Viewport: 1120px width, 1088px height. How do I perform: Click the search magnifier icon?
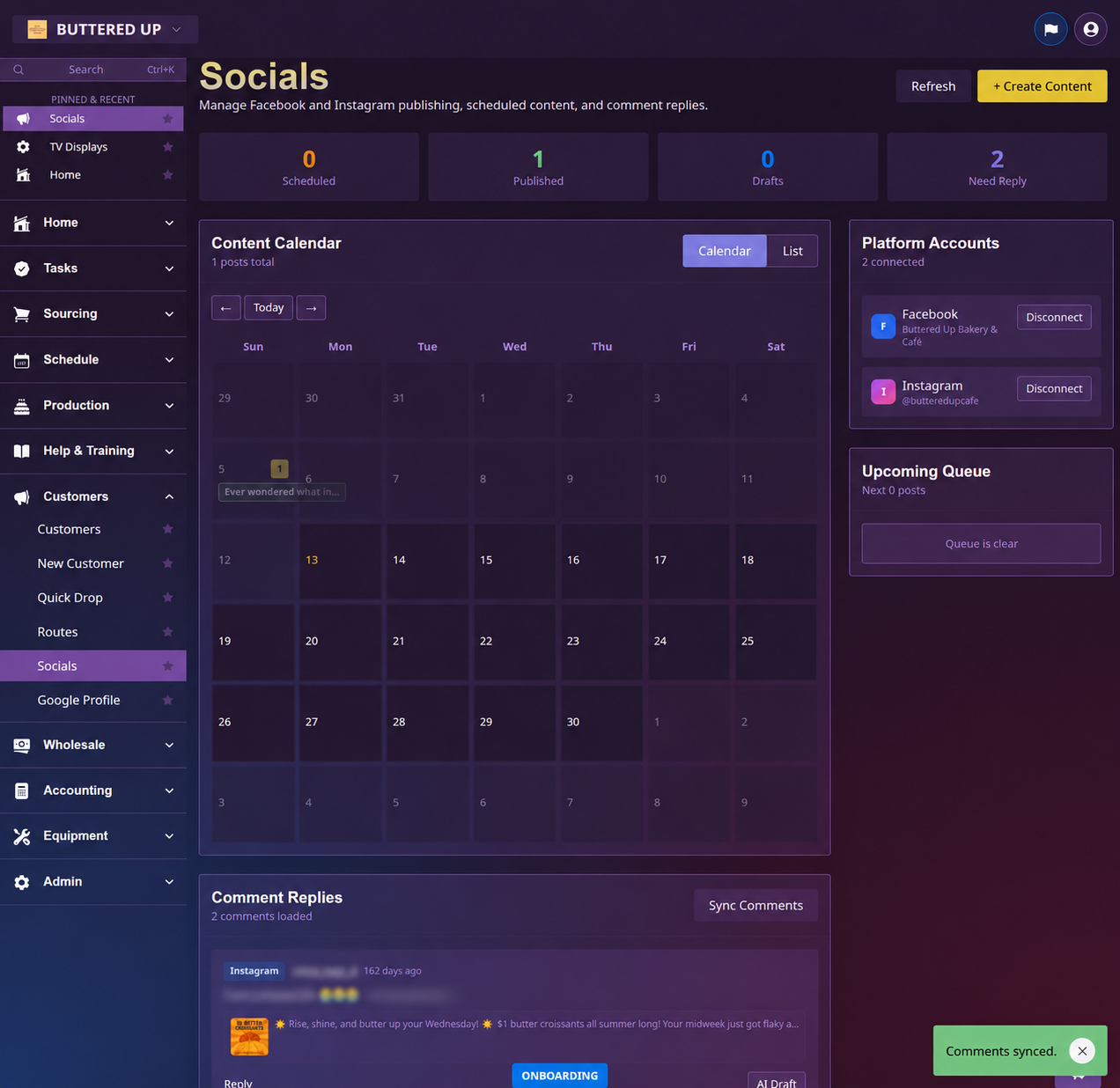coord(18,70)
